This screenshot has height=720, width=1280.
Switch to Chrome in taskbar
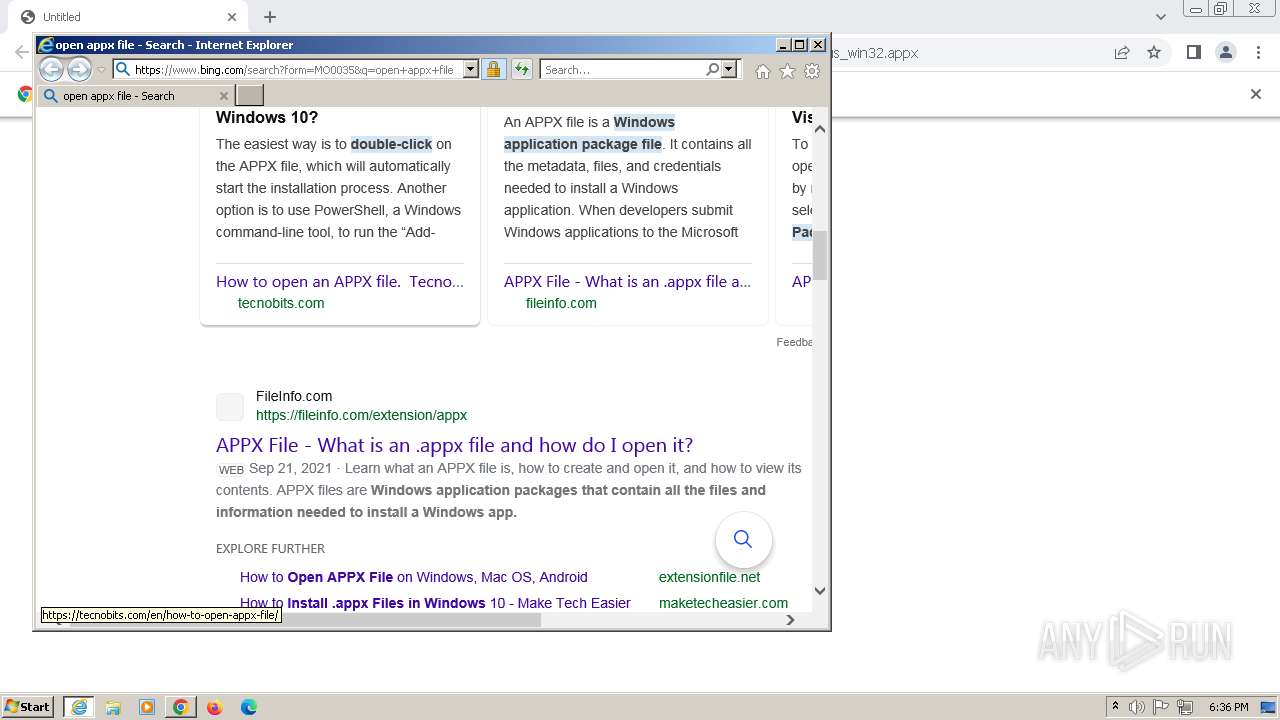tap(181, 707)
